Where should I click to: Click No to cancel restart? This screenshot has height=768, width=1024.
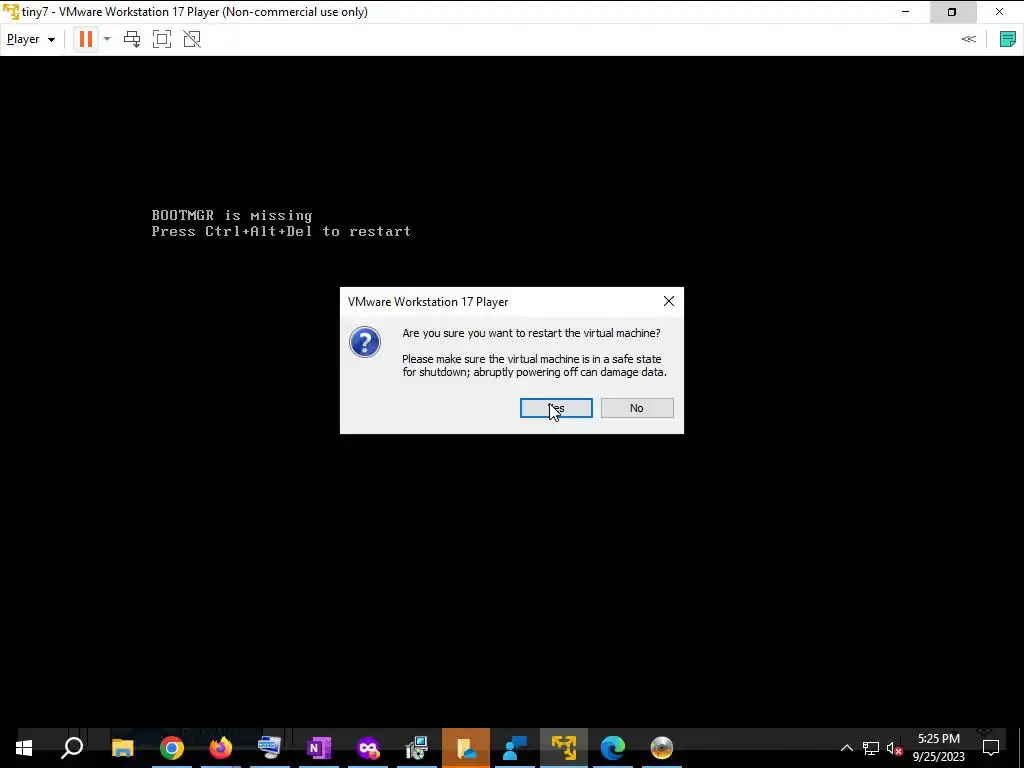pyautogui.click(x=637, y=408)
